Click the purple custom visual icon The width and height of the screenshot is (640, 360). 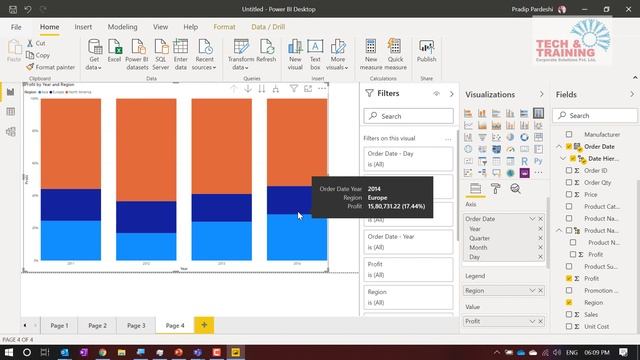524,173
